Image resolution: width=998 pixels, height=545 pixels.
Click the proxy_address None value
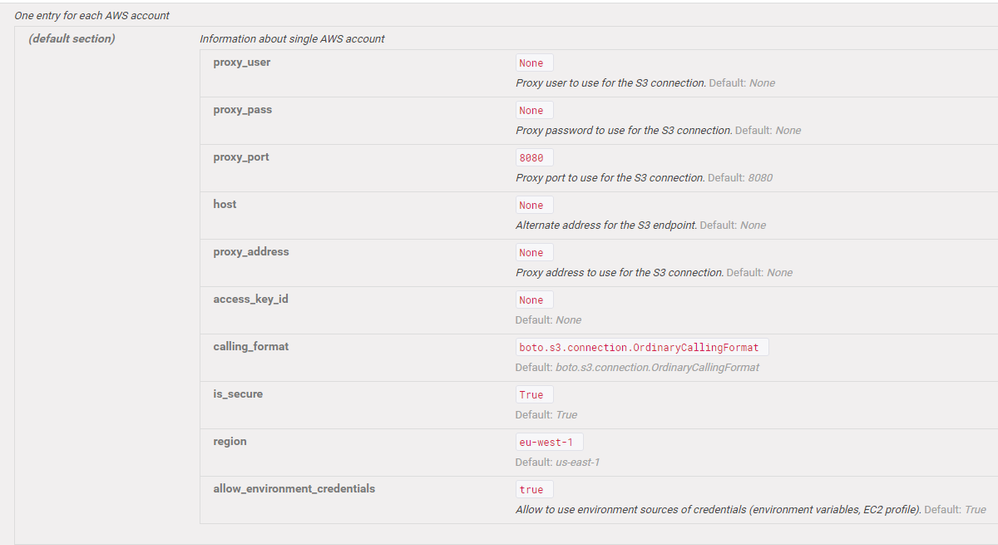pyautogui.click(x=533, y=253)
